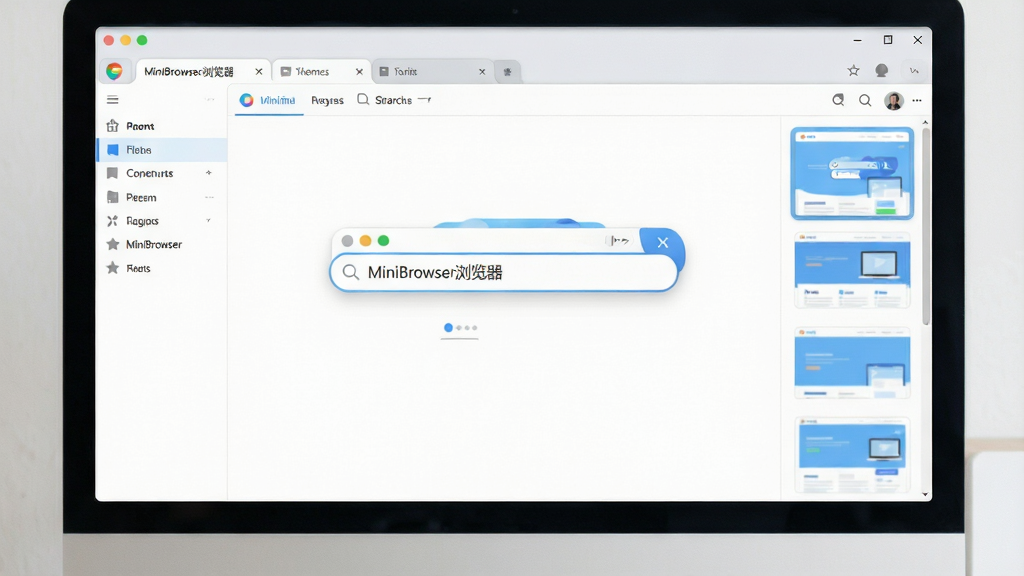
Task: Bookmark page with star icon
Action: coord(853,71)
